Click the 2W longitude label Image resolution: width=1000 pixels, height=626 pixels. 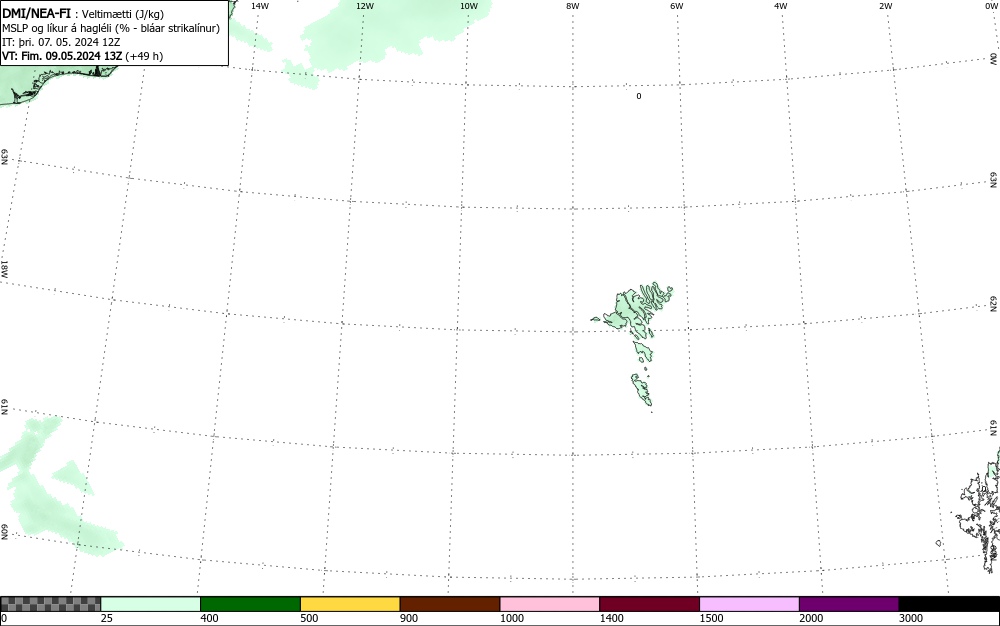[x=885, y=6]
